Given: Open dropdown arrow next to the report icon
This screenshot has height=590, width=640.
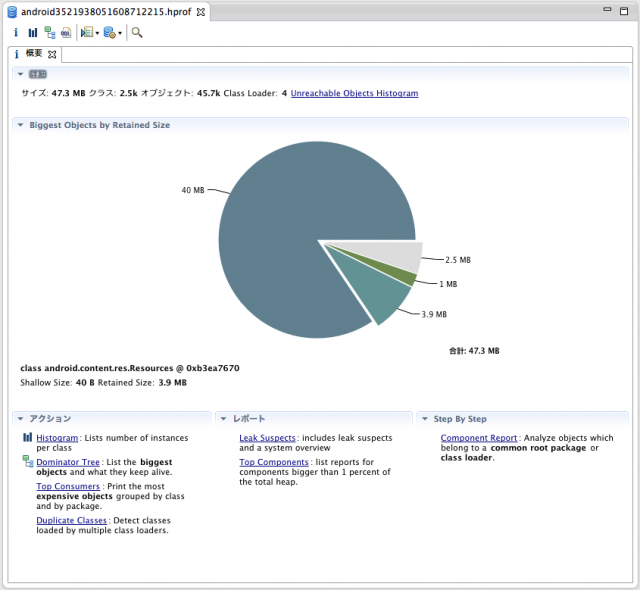Looking at the screenshot, I should point(97,33).
